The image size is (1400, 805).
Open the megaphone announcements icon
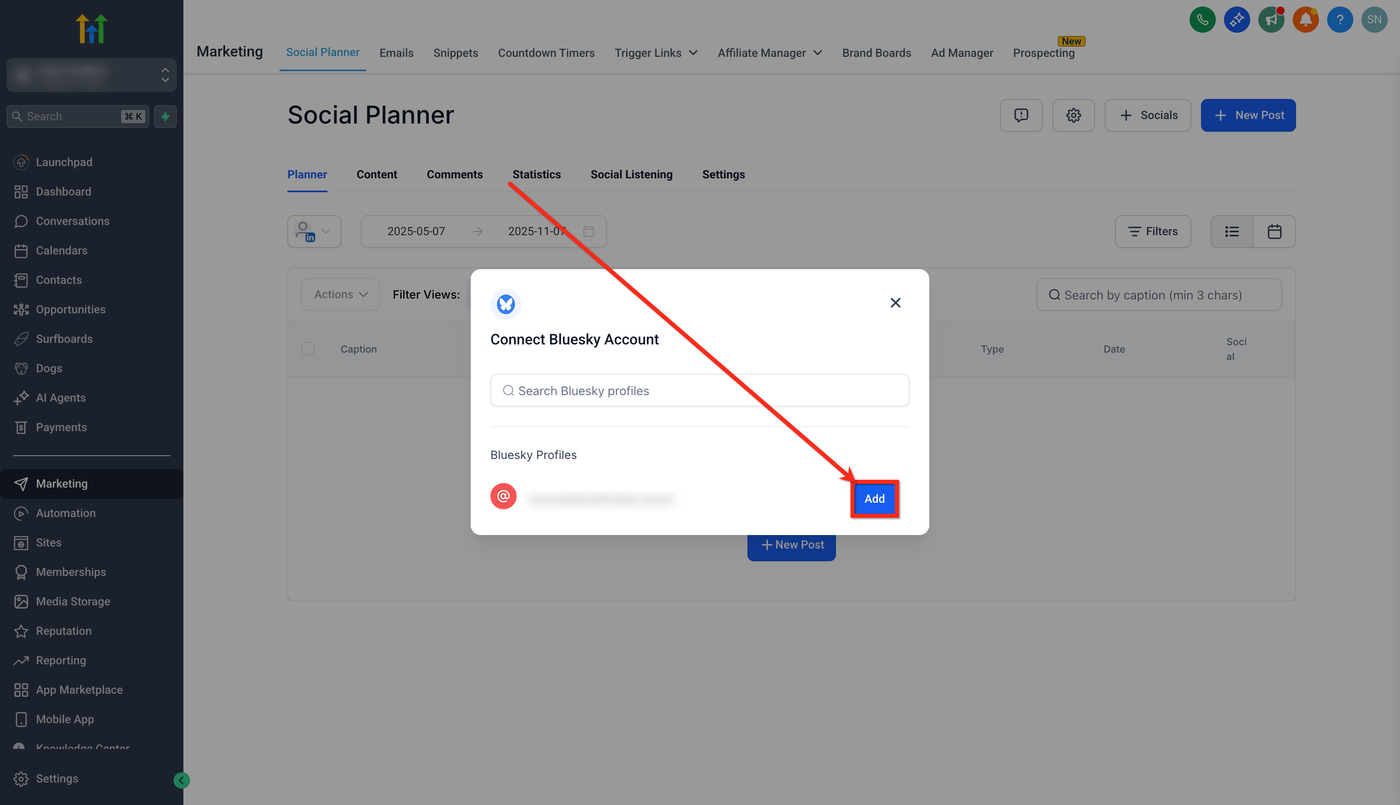coord(1271,19)
